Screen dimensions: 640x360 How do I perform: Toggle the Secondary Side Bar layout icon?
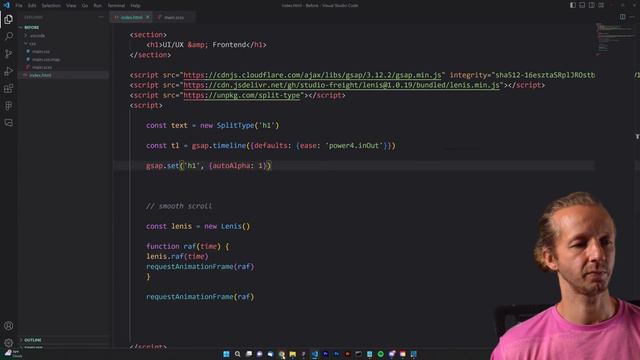[x=592, y=5]
